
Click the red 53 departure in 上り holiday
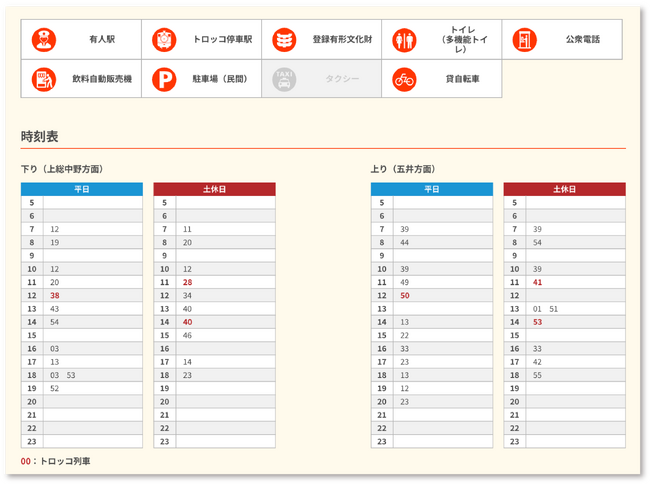click(538, 322)
